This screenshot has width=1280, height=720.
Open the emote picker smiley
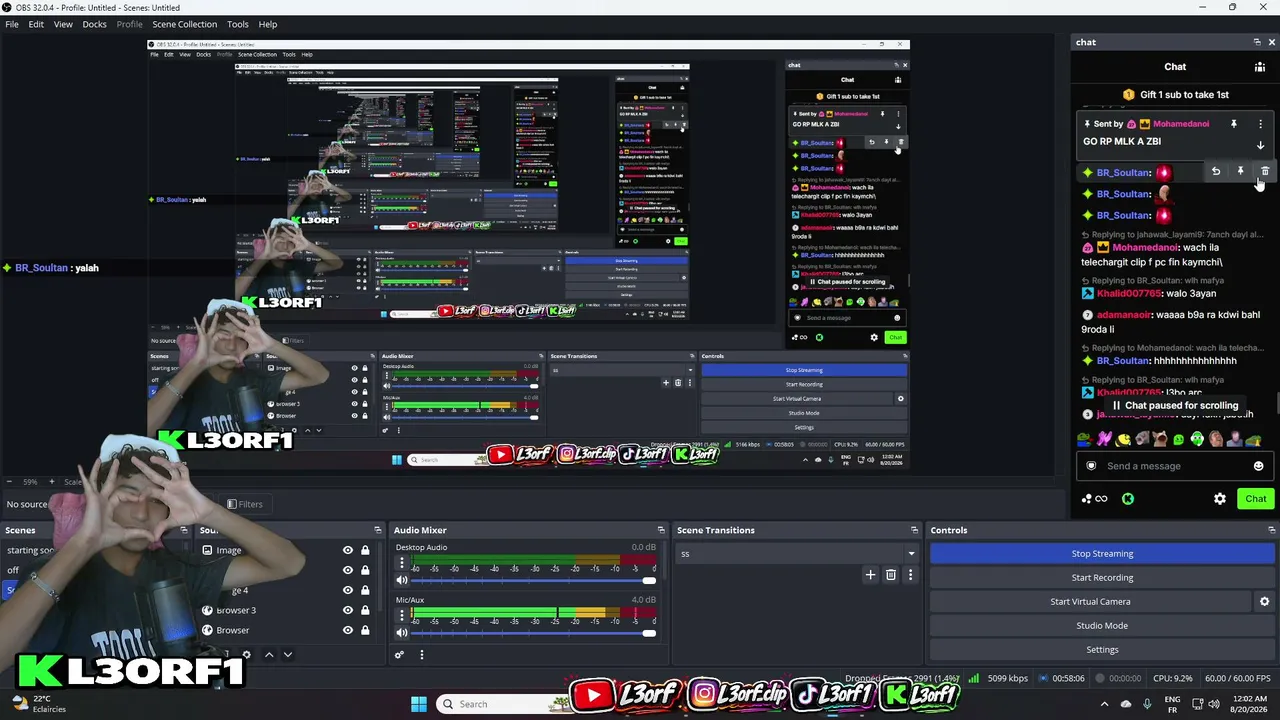1258,466
